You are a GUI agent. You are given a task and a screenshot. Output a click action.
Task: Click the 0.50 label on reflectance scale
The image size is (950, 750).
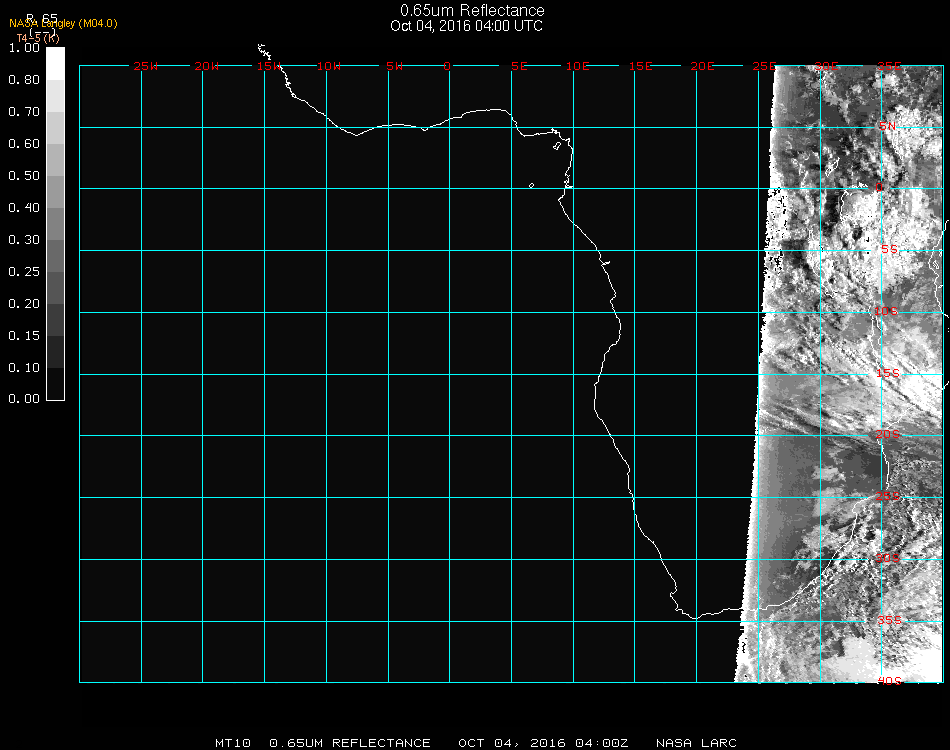(23, 176)
